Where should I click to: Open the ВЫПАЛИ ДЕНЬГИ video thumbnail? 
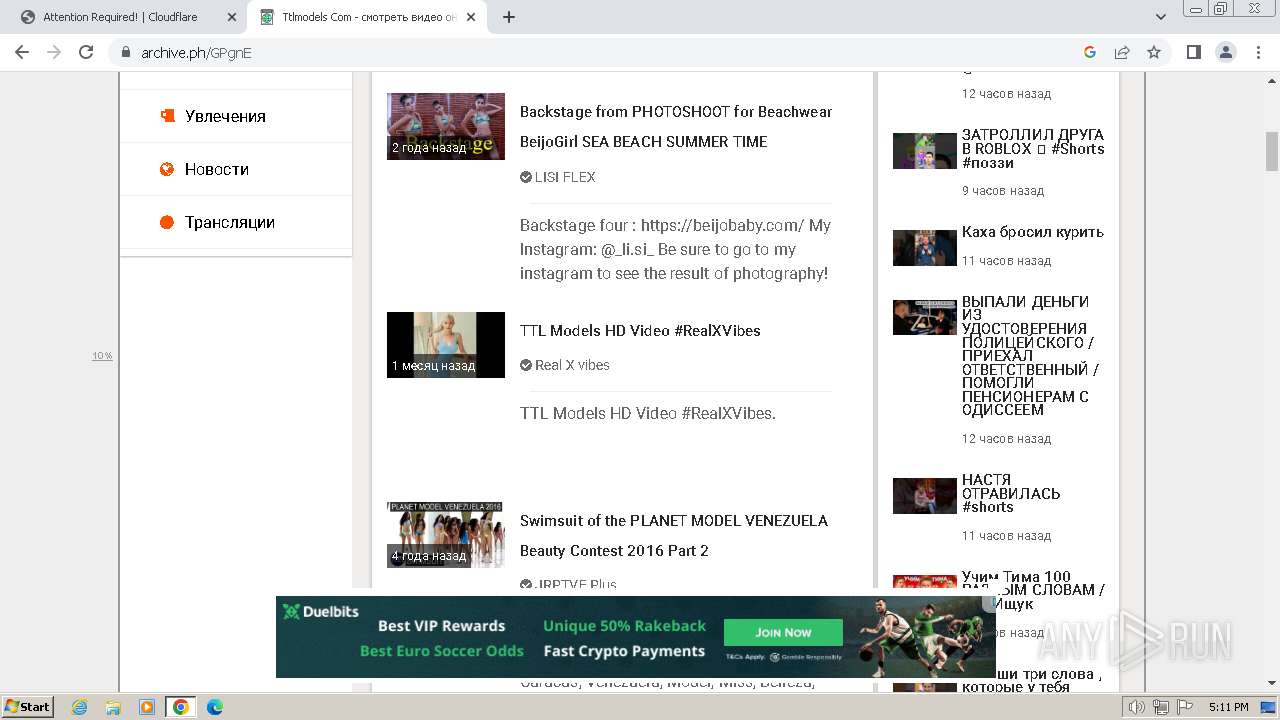[x=925, y=317]
